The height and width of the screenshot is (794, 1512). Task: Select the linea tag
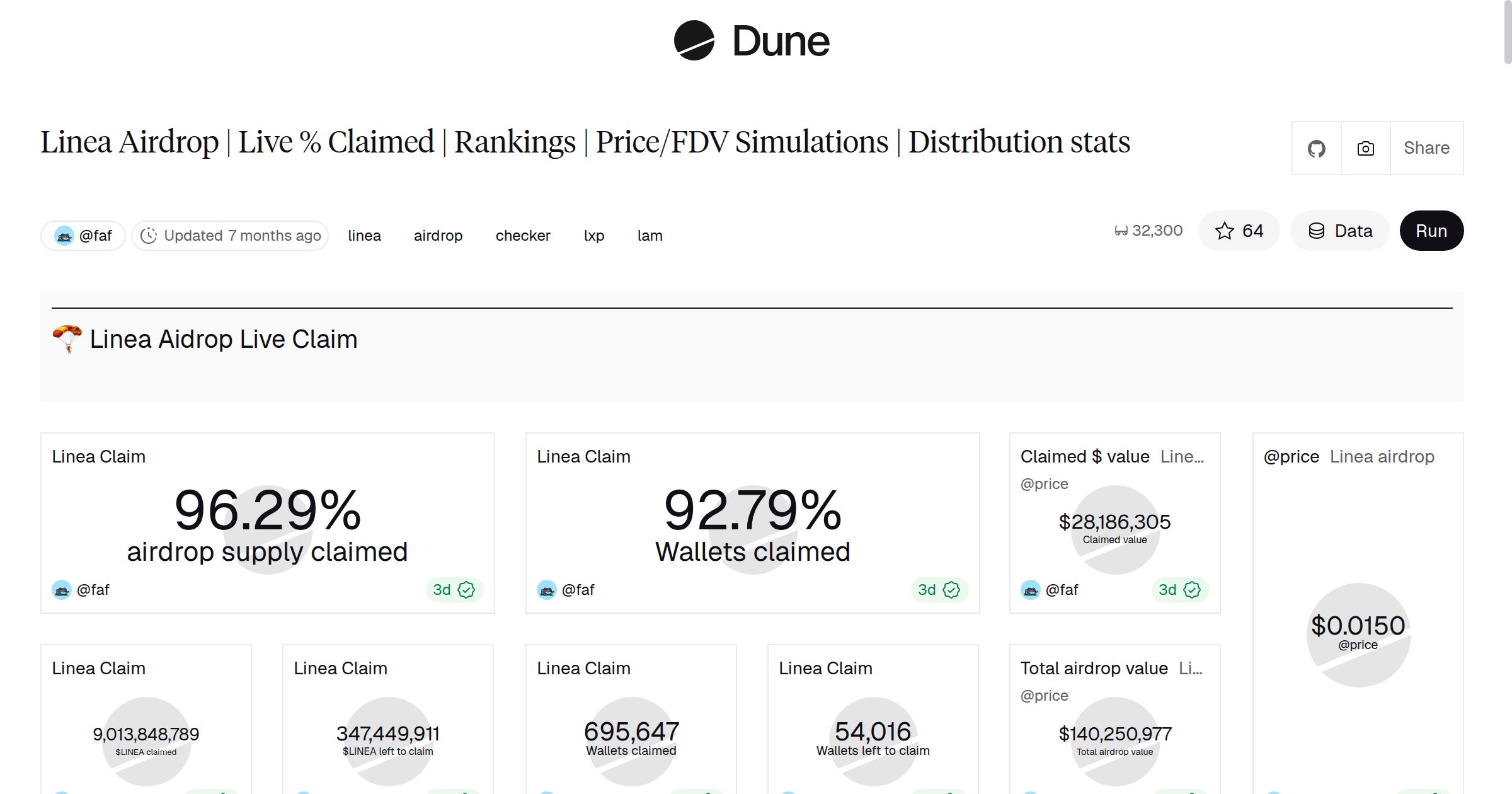(x=364, y=235)
